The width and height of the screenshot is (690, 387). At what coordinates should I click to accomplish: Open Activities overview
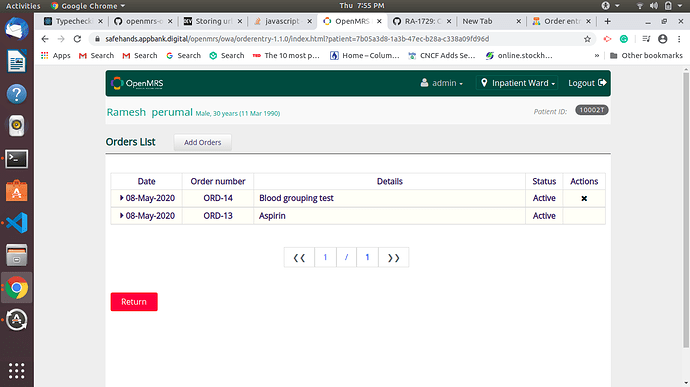coord(23,6)
